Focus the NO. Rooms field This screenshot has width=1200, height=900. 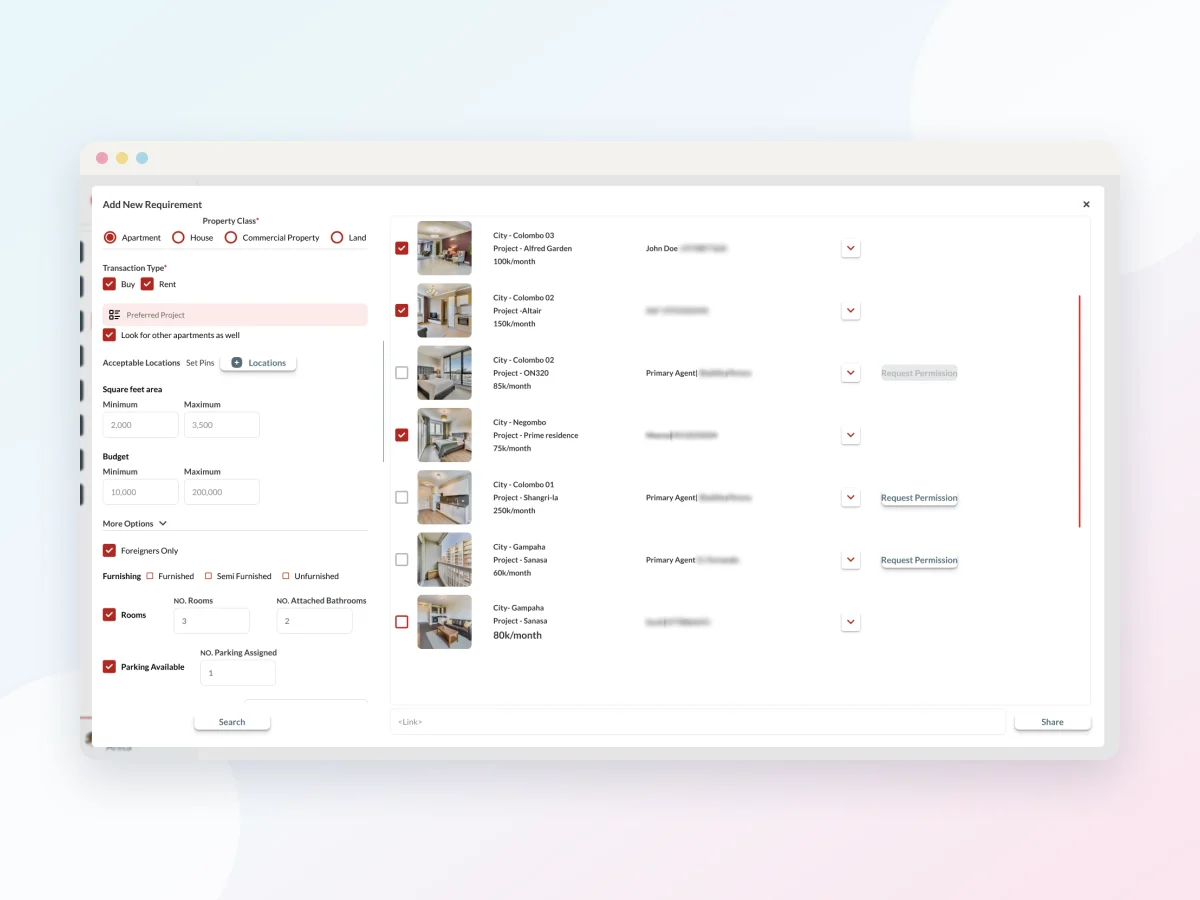point(211,621)
